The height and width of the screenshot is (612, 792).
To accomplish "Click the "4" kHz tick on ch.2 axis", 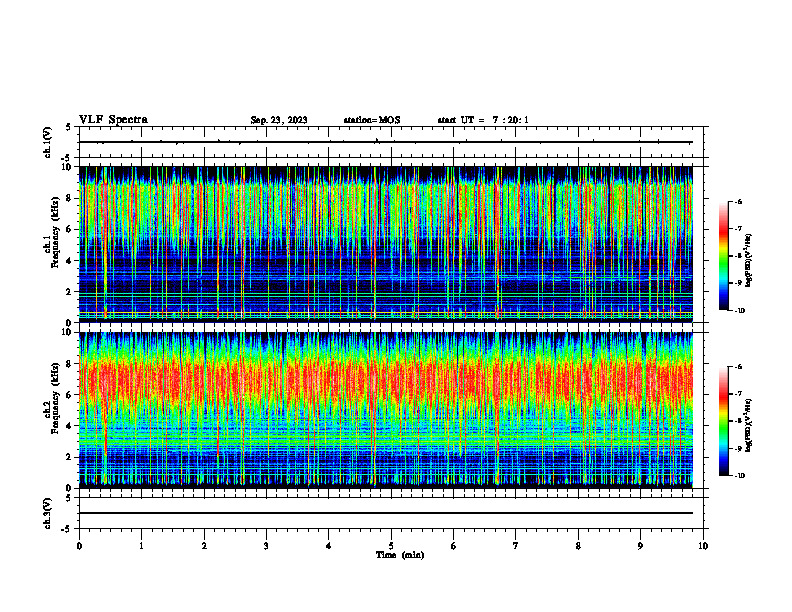I will click(70, 426).
